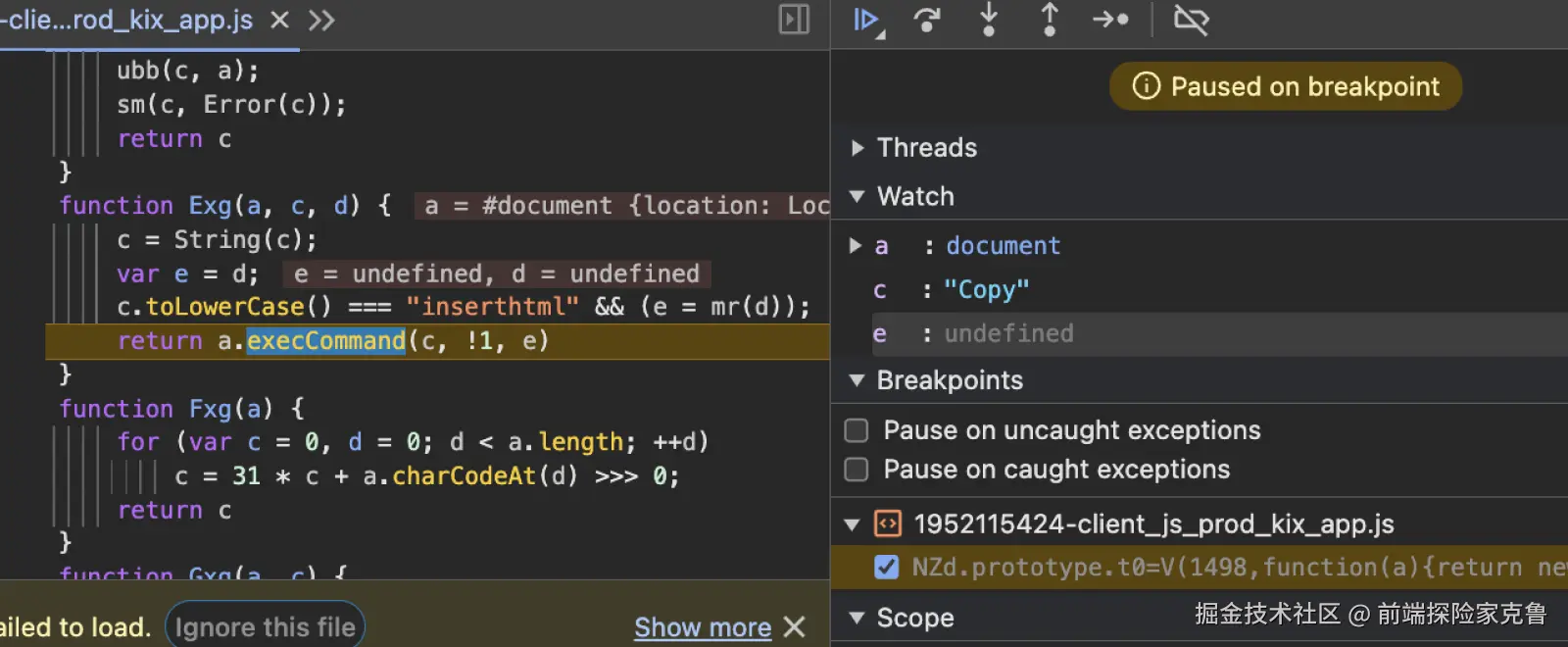Enable Pause on caught exceptions
Viewport: 1568px width, 647px height.
point(857,470)
